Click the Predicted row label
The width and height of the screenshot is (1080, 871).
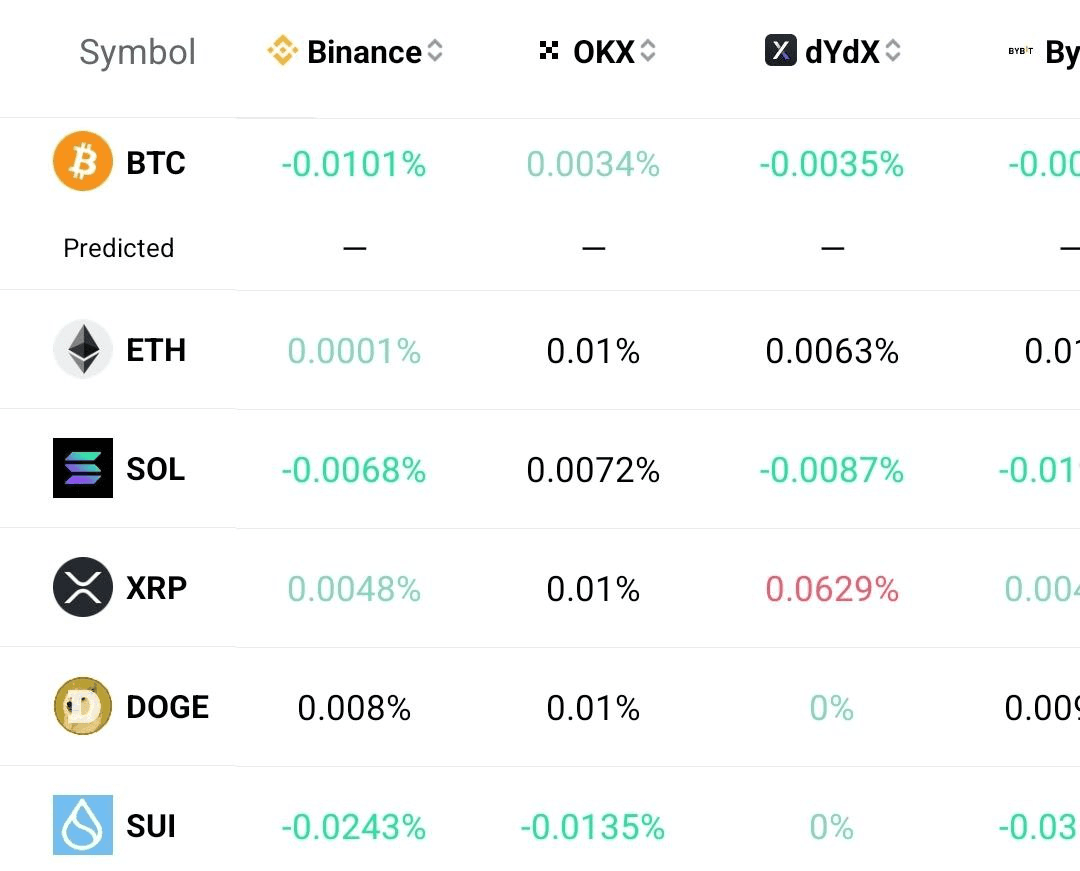pos(118,248)
